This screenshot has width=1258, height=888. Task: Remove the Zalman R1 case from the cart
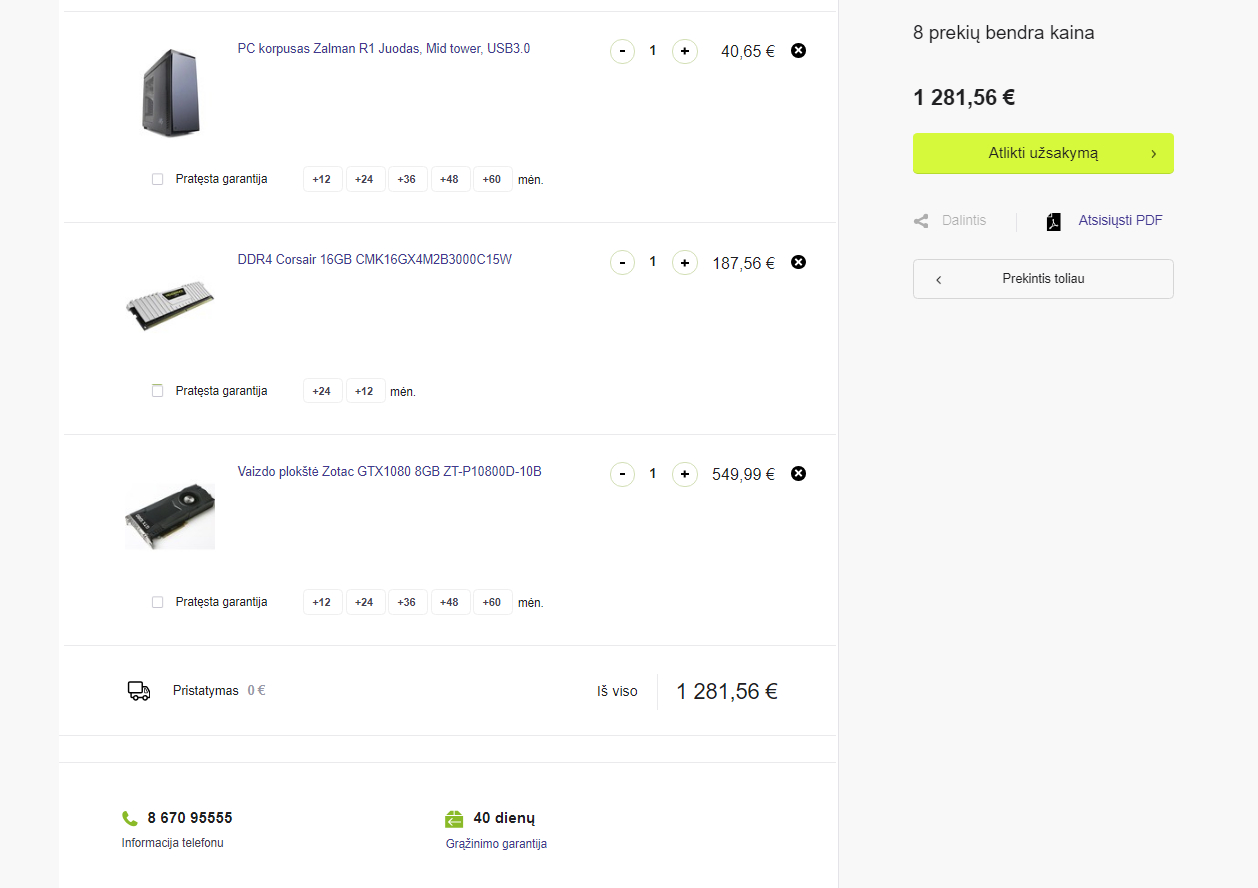click(798, 50)
